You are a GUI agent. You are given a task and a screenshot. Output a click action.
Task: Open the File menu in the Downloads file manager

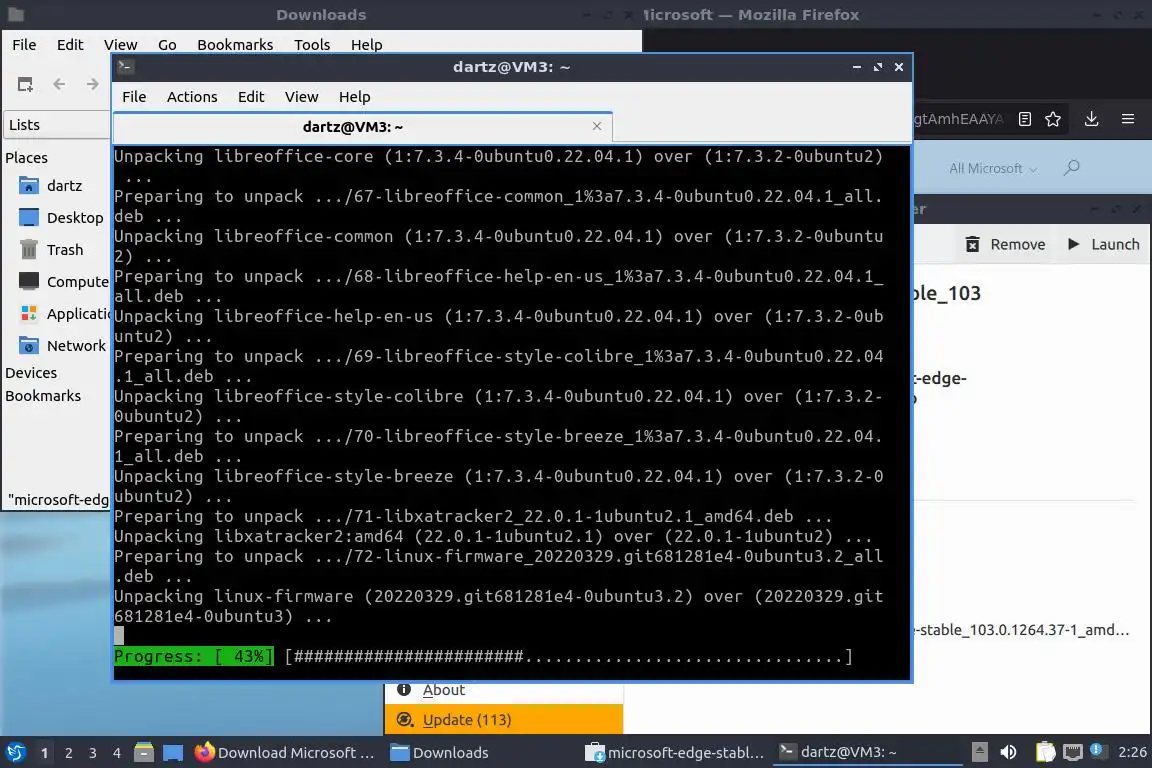point(24,45)
